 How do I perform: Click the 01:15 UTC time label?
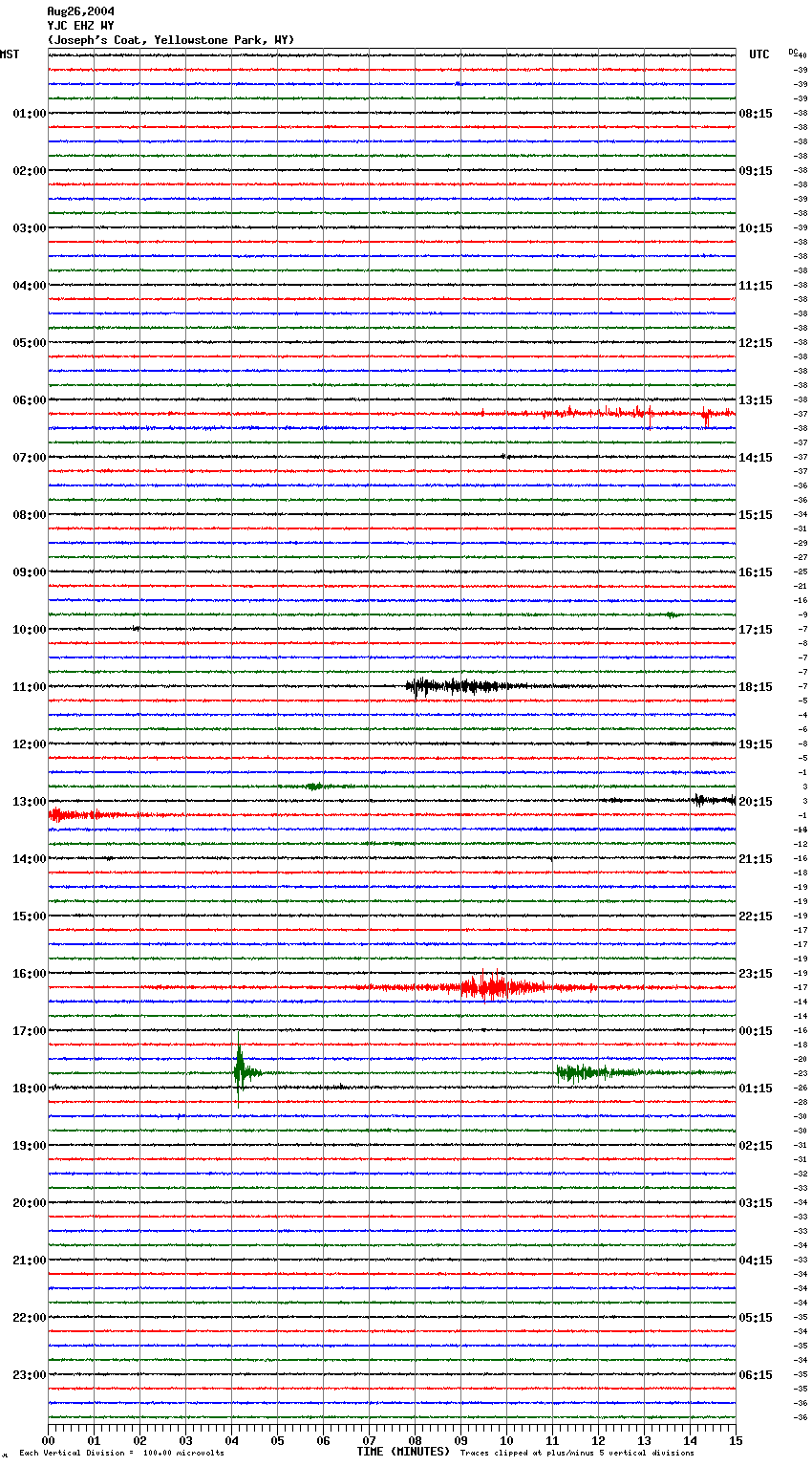coord(756,1089)
